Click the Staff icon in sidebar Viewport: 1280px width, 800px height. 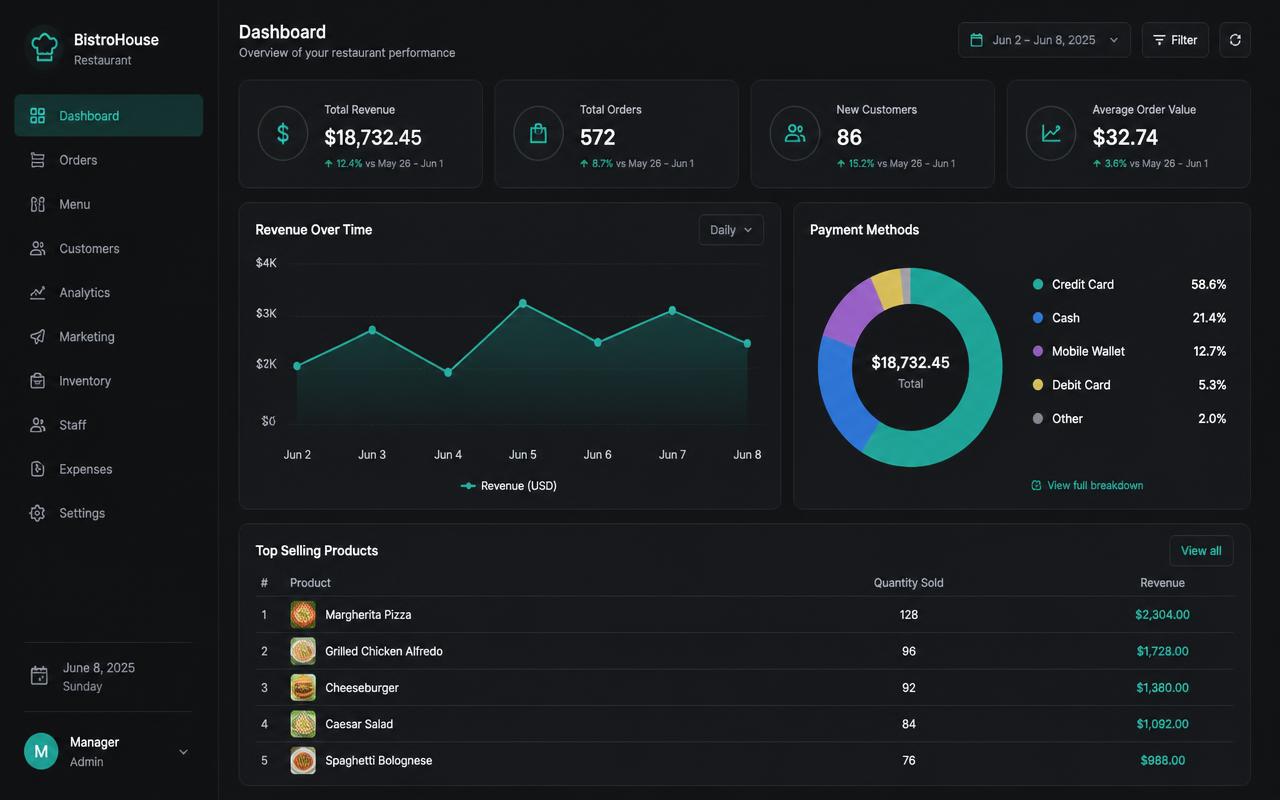pyautogui.click(x=38, y=425)
